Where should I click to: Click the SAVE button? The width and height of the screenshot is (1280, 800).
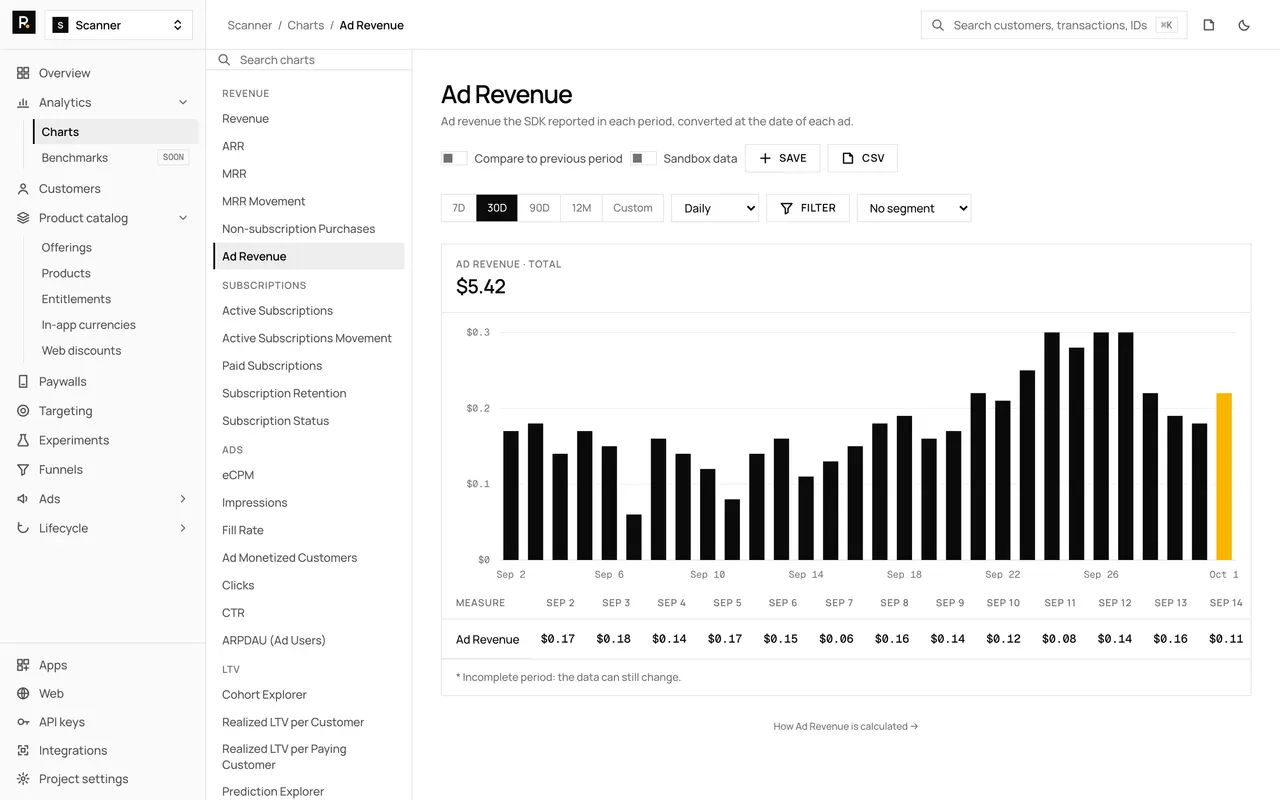(x=783, y=158)
